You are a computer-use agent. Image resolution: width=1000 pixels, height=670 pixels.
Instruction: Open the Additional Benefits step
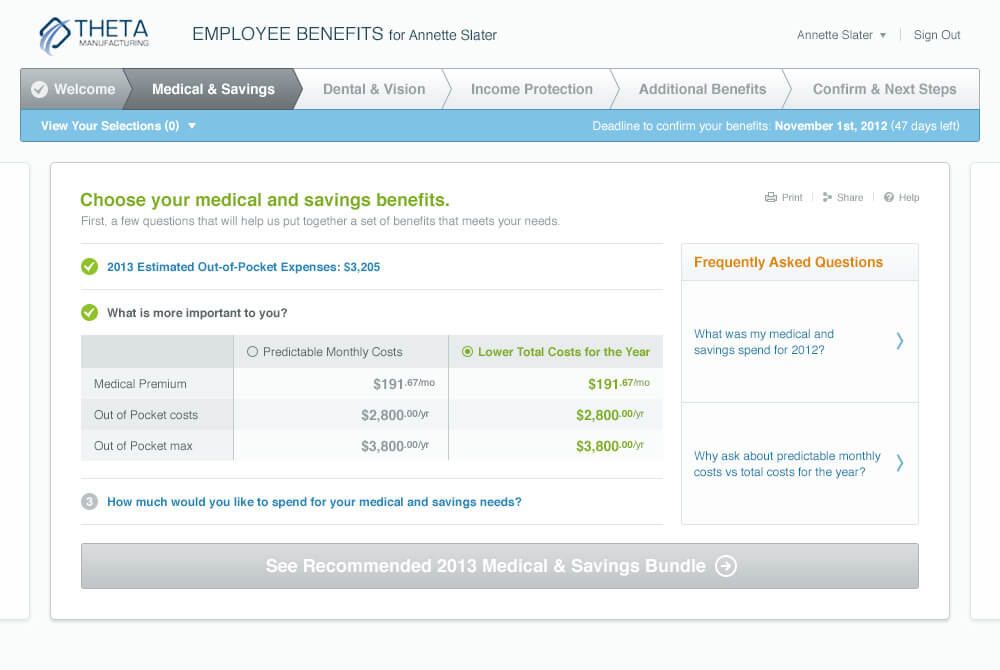(x=702, y=89)
